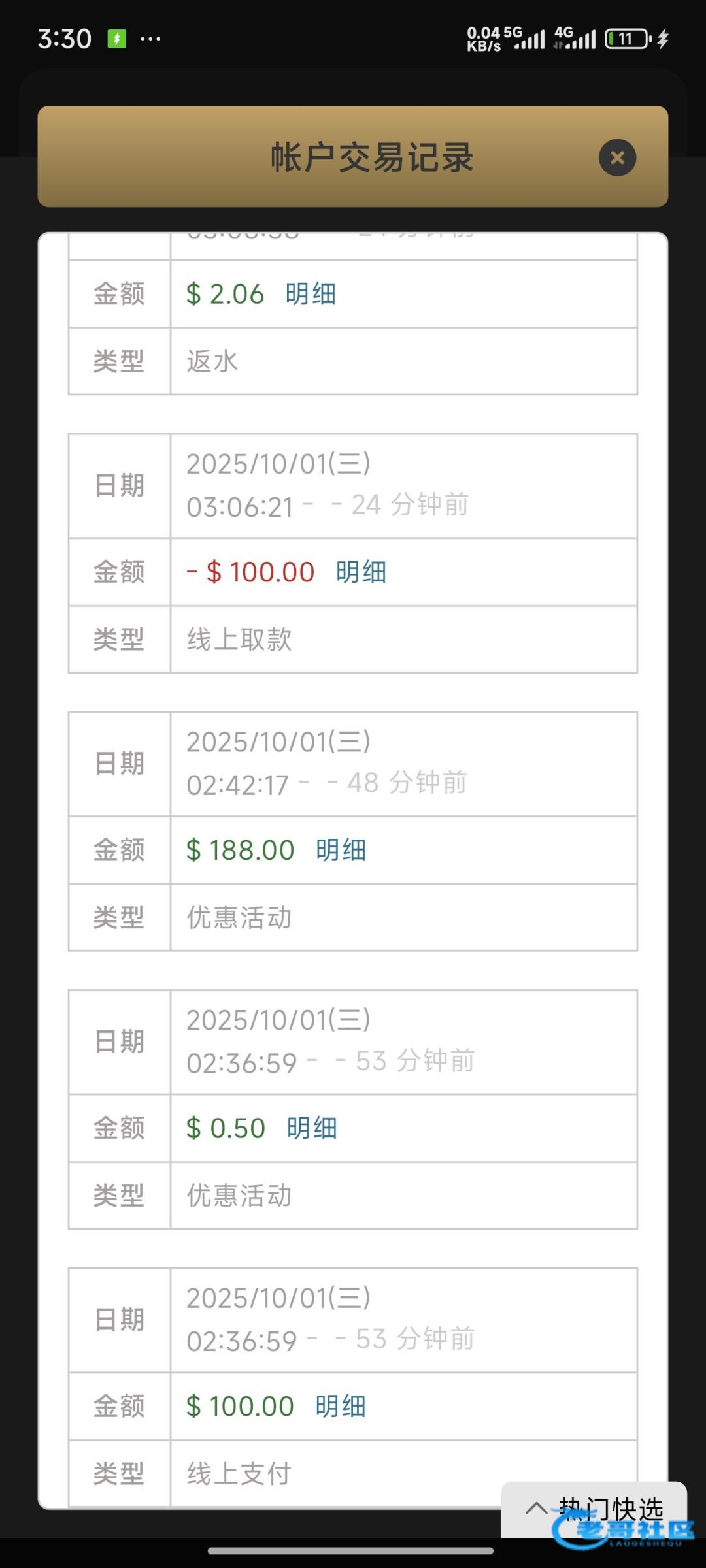Viewport: 706px width, 1568px height.
Task: Tap the bottom home gesture bar
Action: point(351,1551)
